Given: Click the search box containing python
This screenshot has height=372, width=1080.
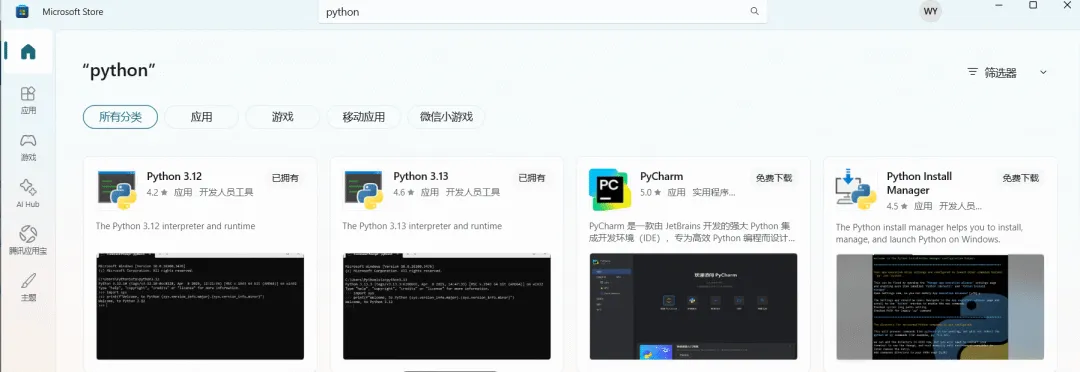Looking at the screenshot, I should 543,12.
